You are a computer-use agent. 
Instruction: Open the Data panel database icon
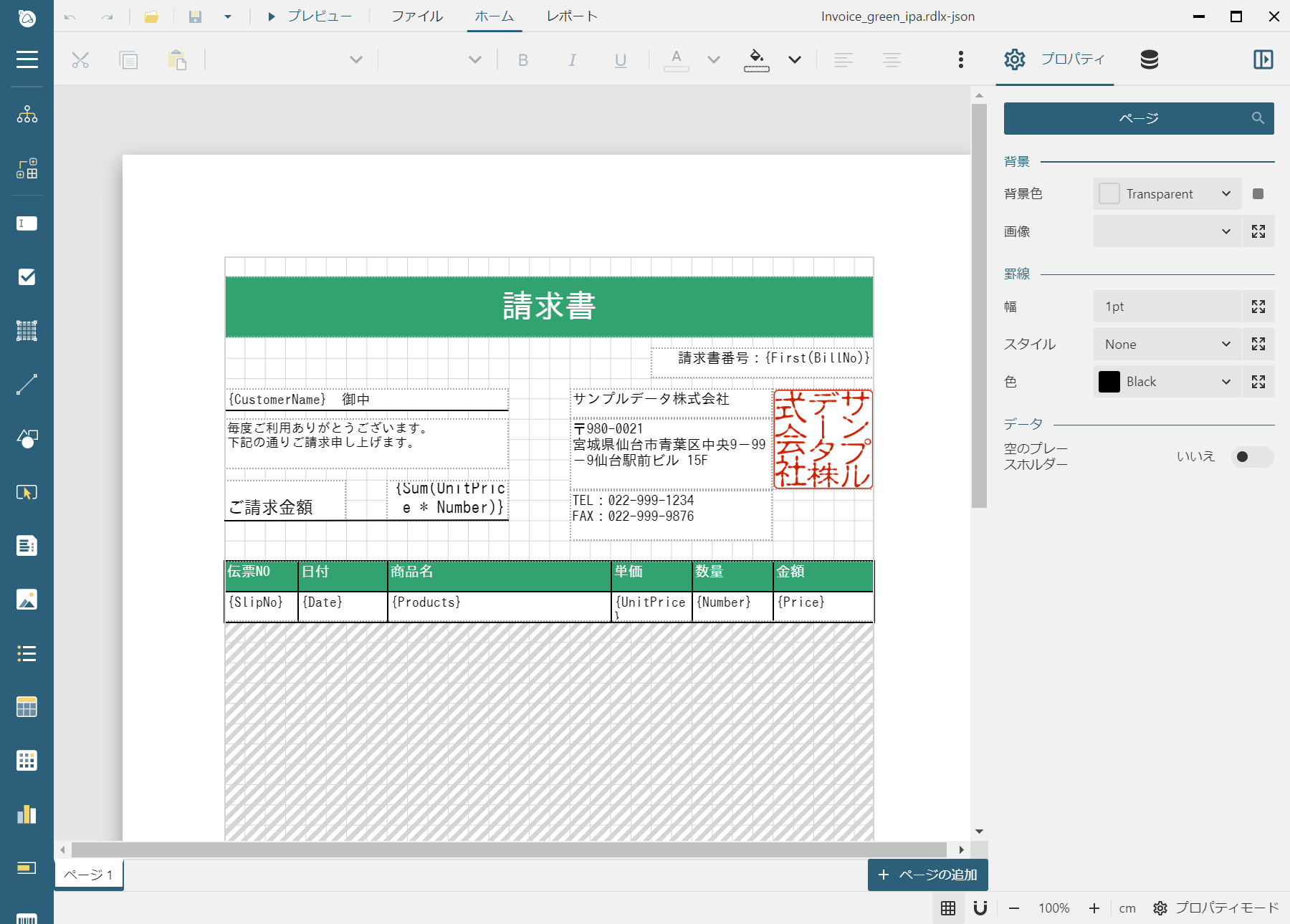click(x=1150, y=59)
